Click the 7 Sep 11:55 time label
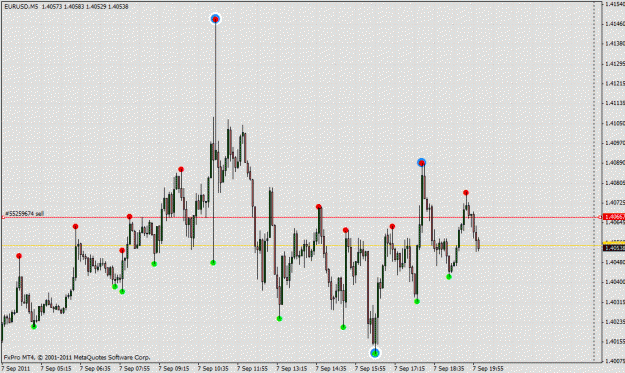Screen dimensions: 625x373 [x=252, y=369]
